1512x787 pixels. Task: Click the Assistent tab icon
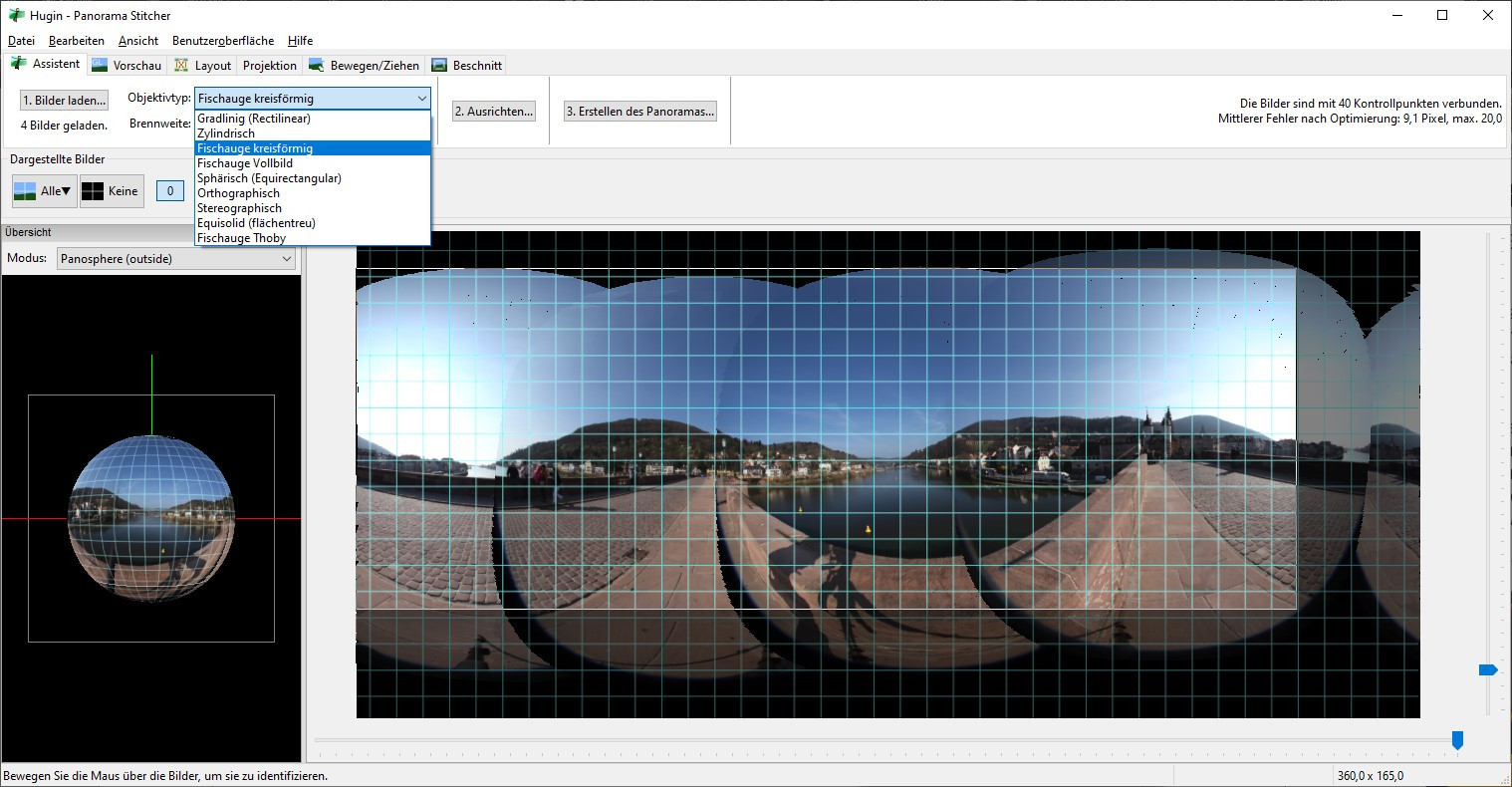coord(18,64)
